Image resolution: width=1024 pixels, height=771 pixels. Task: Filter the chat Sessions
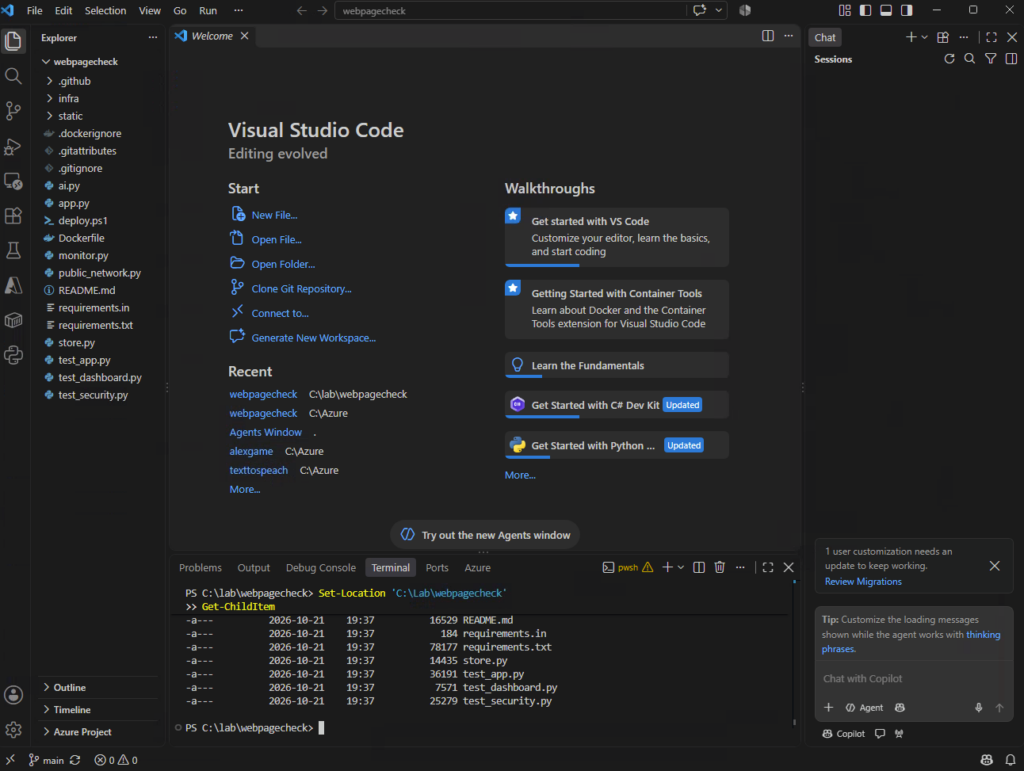pos(991,59)
